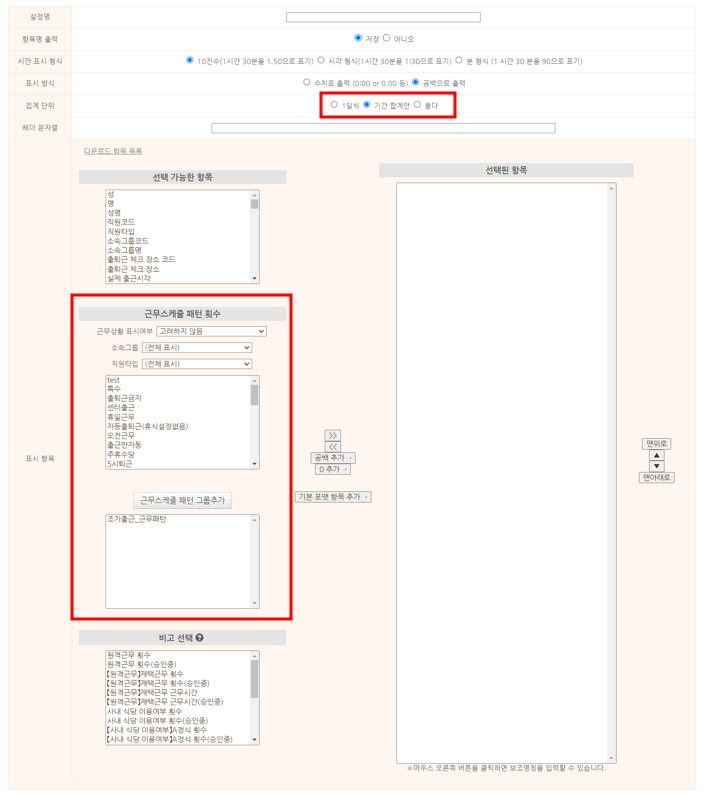Select the 시각 형식 time format radio
The image size is (706, 798).
(x=320, y=60)
